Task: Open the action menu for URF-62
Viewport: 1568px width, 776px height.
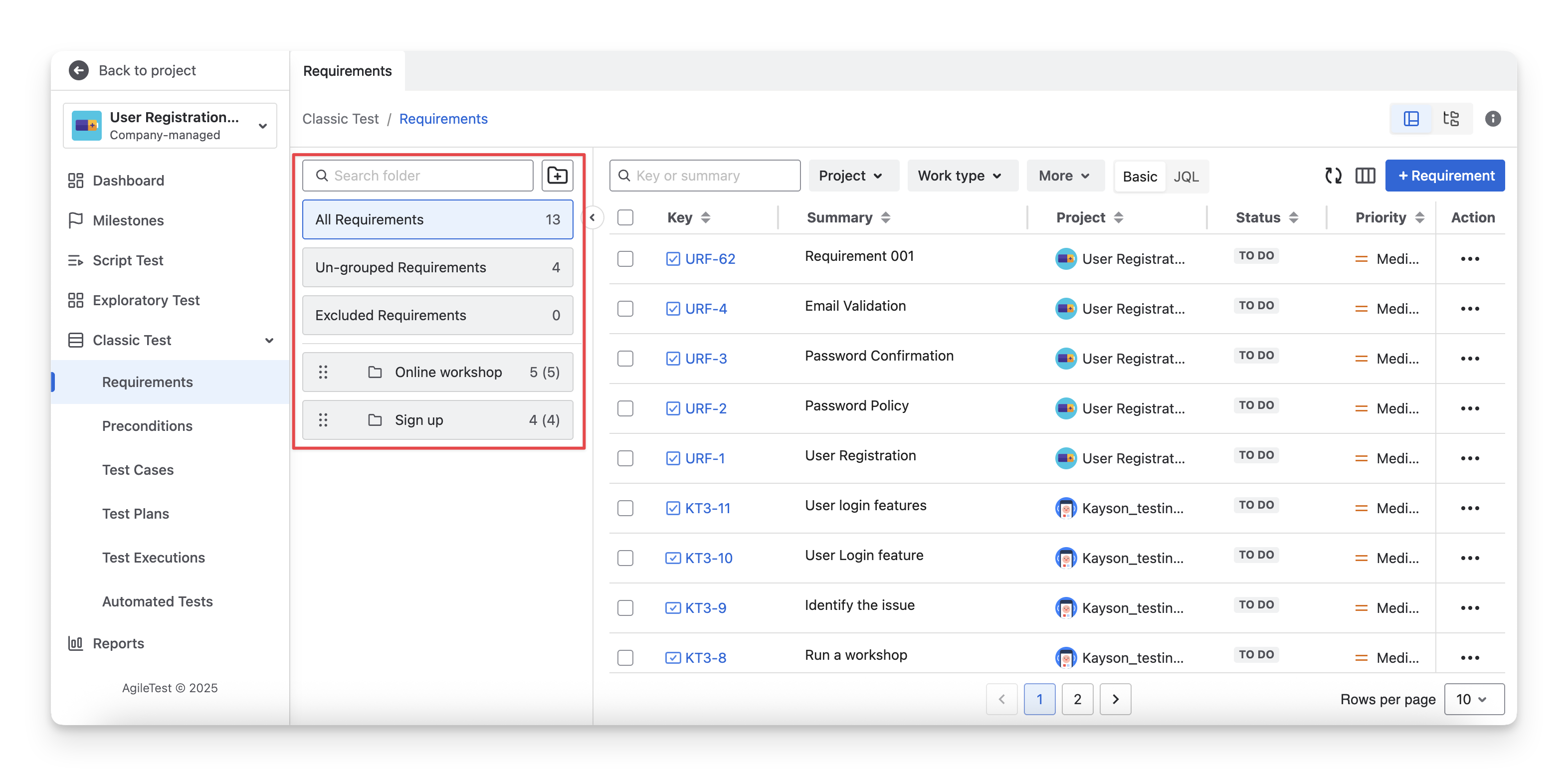Action: tap(1469, 259)
